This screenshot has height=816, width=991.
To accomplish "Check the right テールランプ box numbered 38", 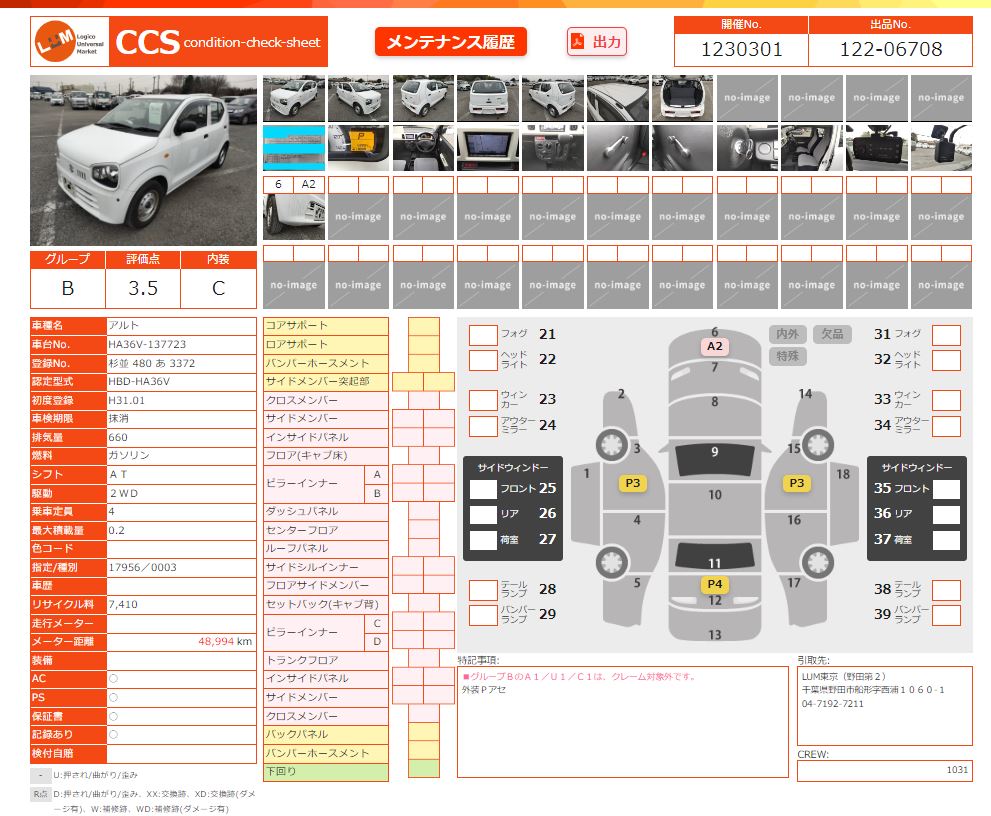I will [x=945, y=590].
